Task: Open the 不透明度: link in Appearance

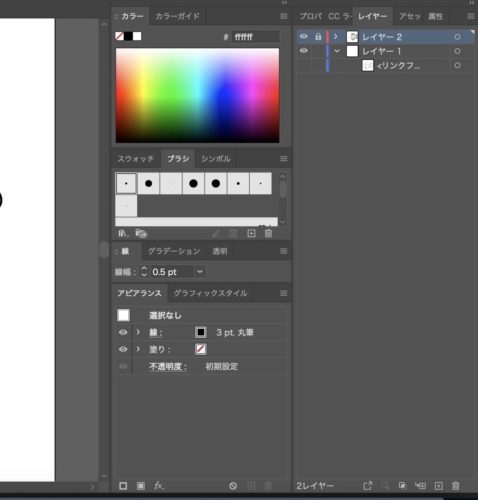Action: pos(168,366)
